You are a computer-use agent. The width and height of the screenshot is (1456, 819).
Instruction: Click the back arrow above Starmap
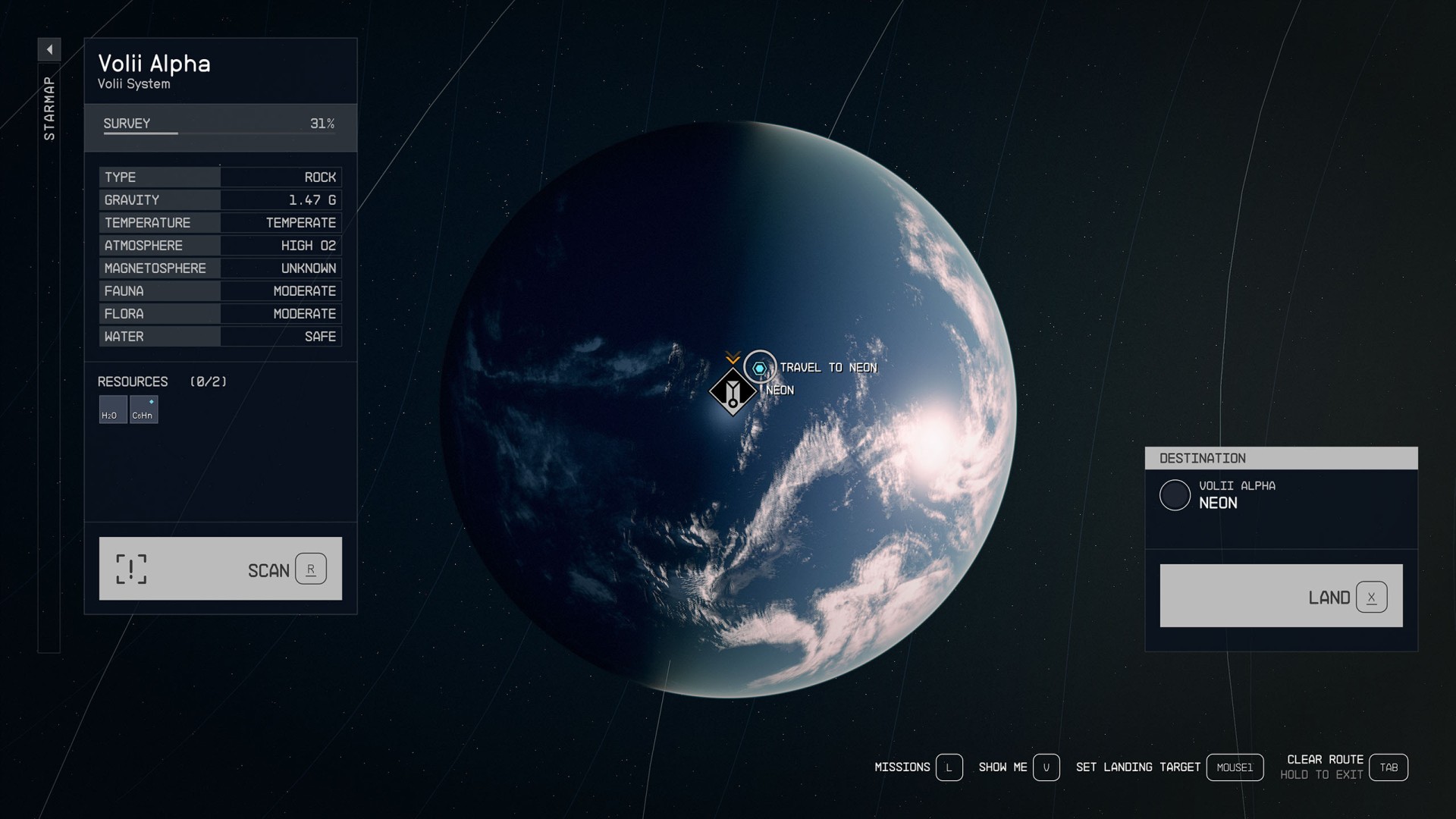pyautogui.click(x=49, y=49)
